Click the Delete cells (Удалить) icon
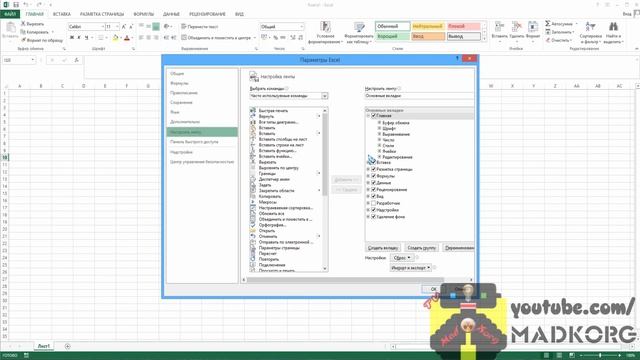The image size is (640, 360). (517, 27)
